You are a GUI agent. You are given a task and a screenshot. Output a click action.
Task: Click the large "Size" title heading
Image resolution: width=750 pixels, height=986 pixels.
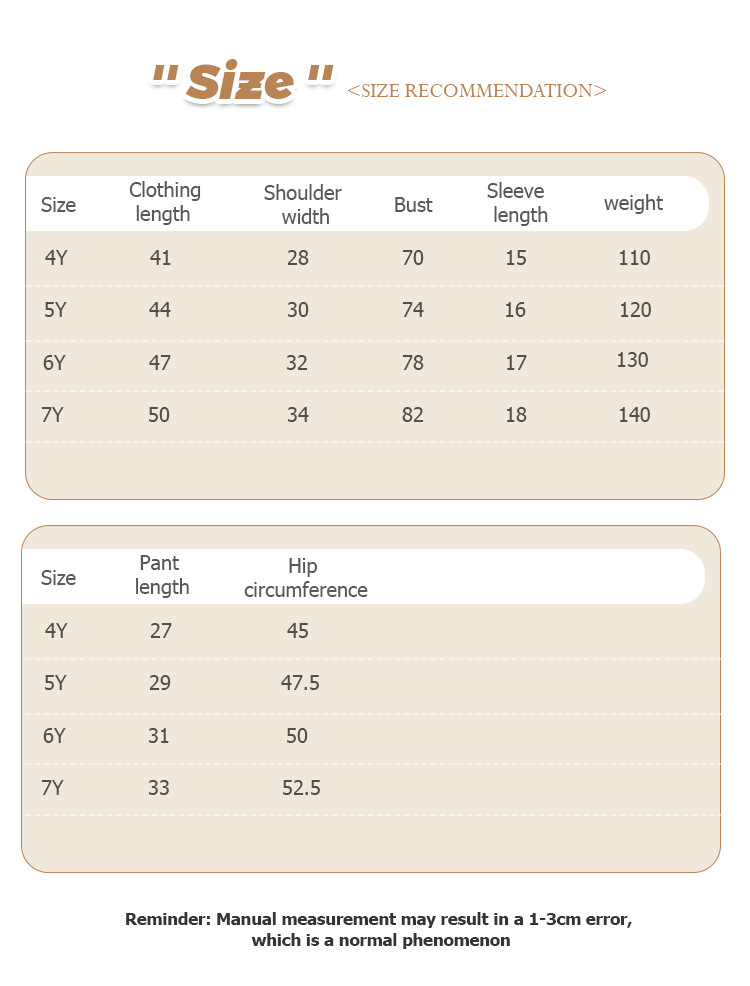tap(242, 83)
